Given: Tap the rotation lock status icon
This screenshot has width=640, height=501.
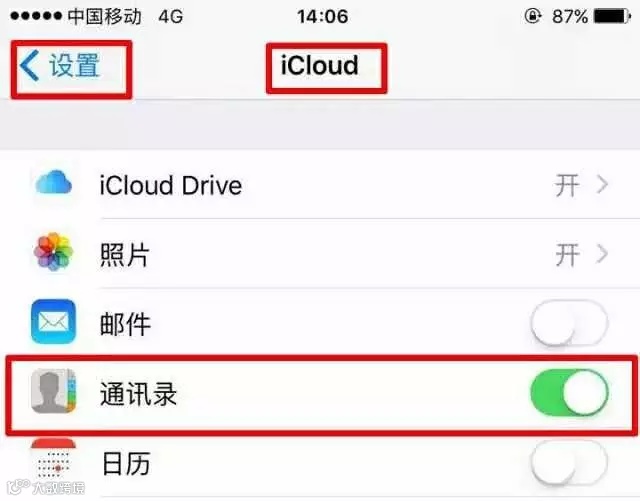Looking at the screenshot, I should (x=533, y=16).
